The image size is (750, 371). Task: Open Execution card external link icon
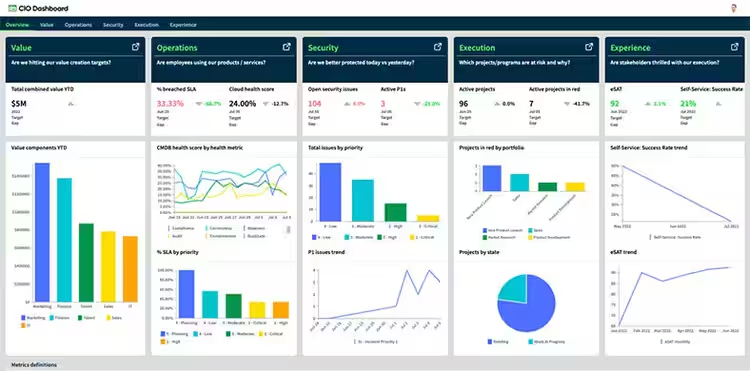[x=589, y=47]
